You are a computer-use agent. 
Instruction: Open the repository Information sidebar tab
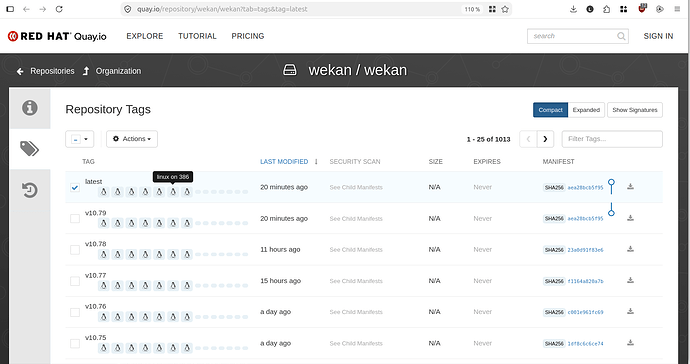pos(30,108)
